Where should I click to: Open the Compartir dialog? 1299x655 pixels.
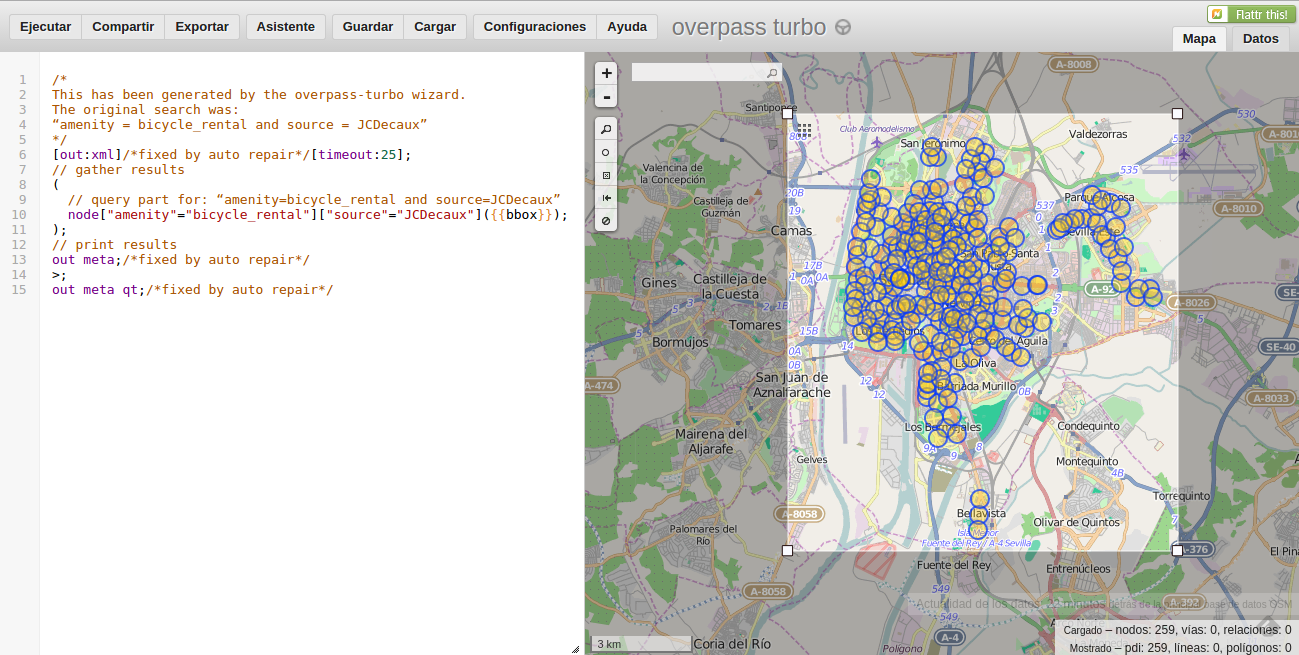pyautogui.click(x=123, y=27)
